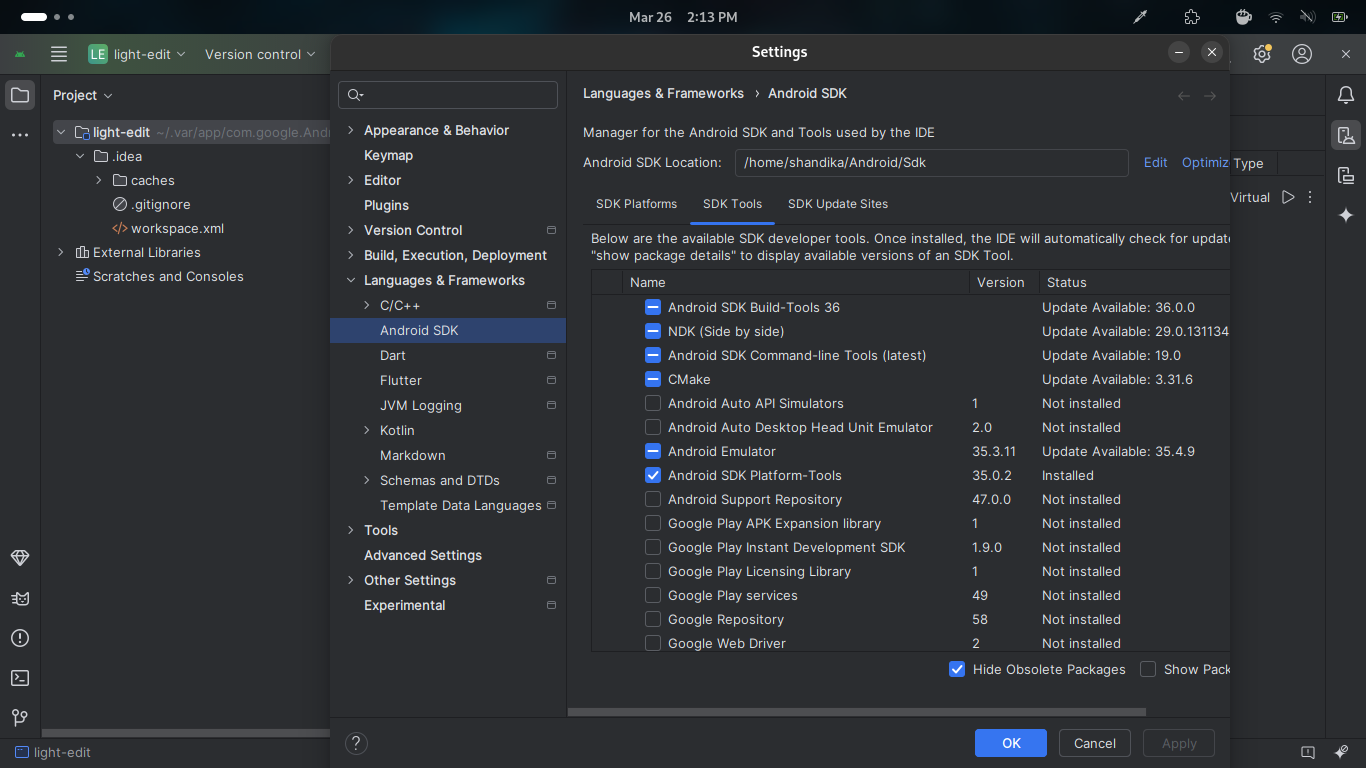Open the Git tool window icon

point(20,717)
